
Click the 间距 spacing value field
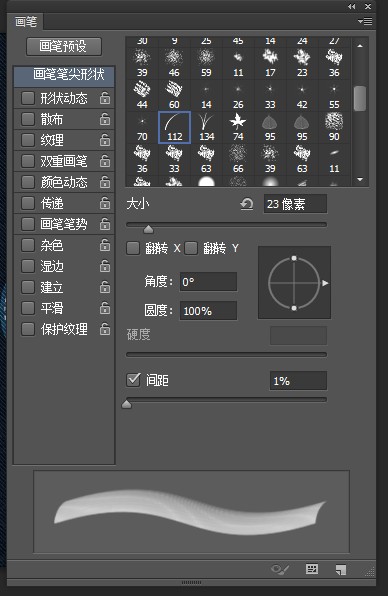click(x=298, y=380)
